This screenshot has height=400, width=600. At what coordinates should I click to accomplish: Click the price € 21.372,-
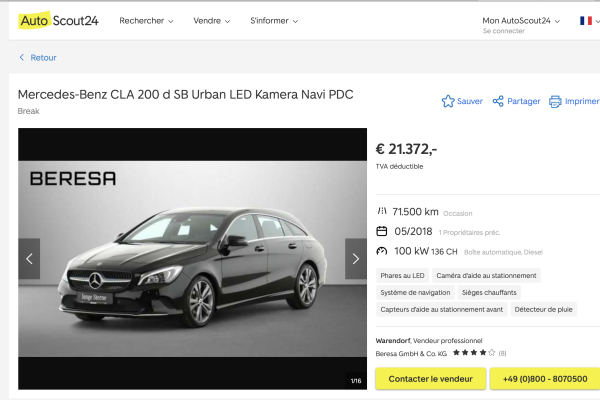click(406, 149)
